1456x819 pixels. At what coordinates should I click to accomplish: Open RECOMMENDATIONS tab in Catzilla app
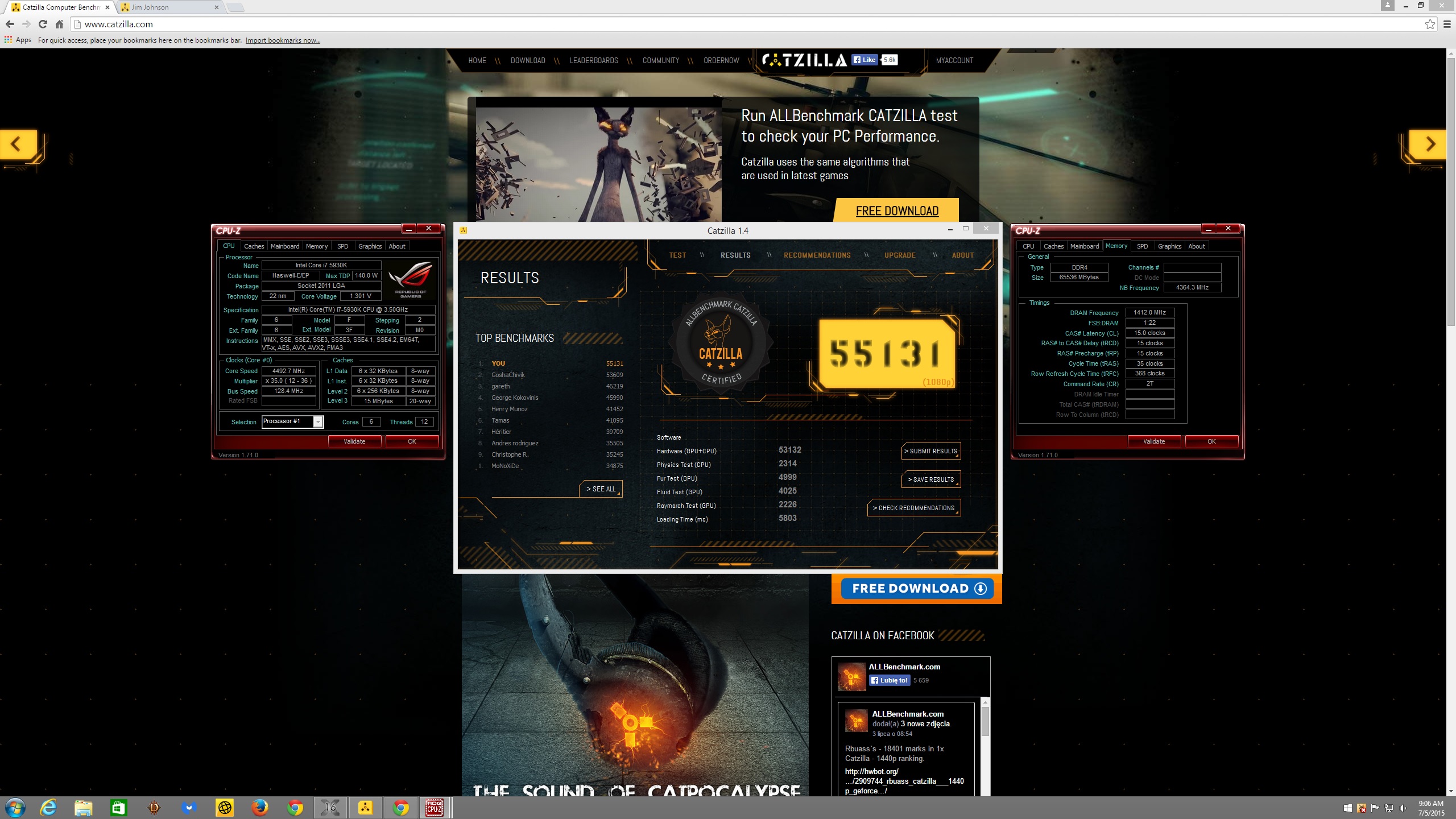coord(817,255)
